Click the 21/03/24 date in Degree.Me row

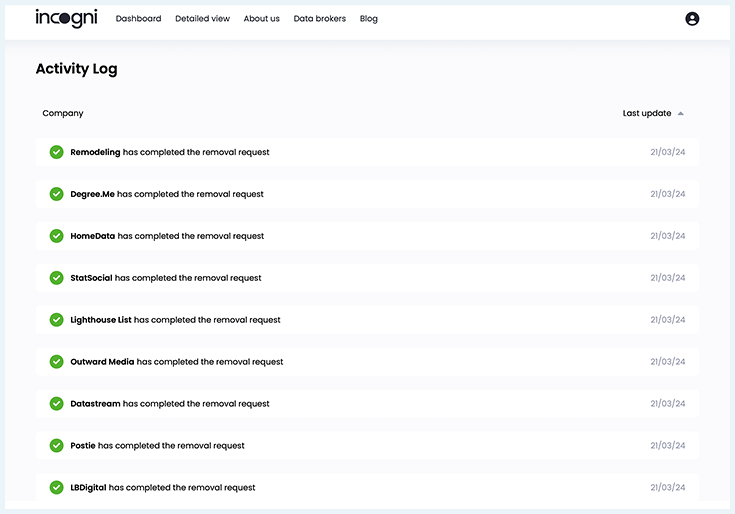coord(668,194)
